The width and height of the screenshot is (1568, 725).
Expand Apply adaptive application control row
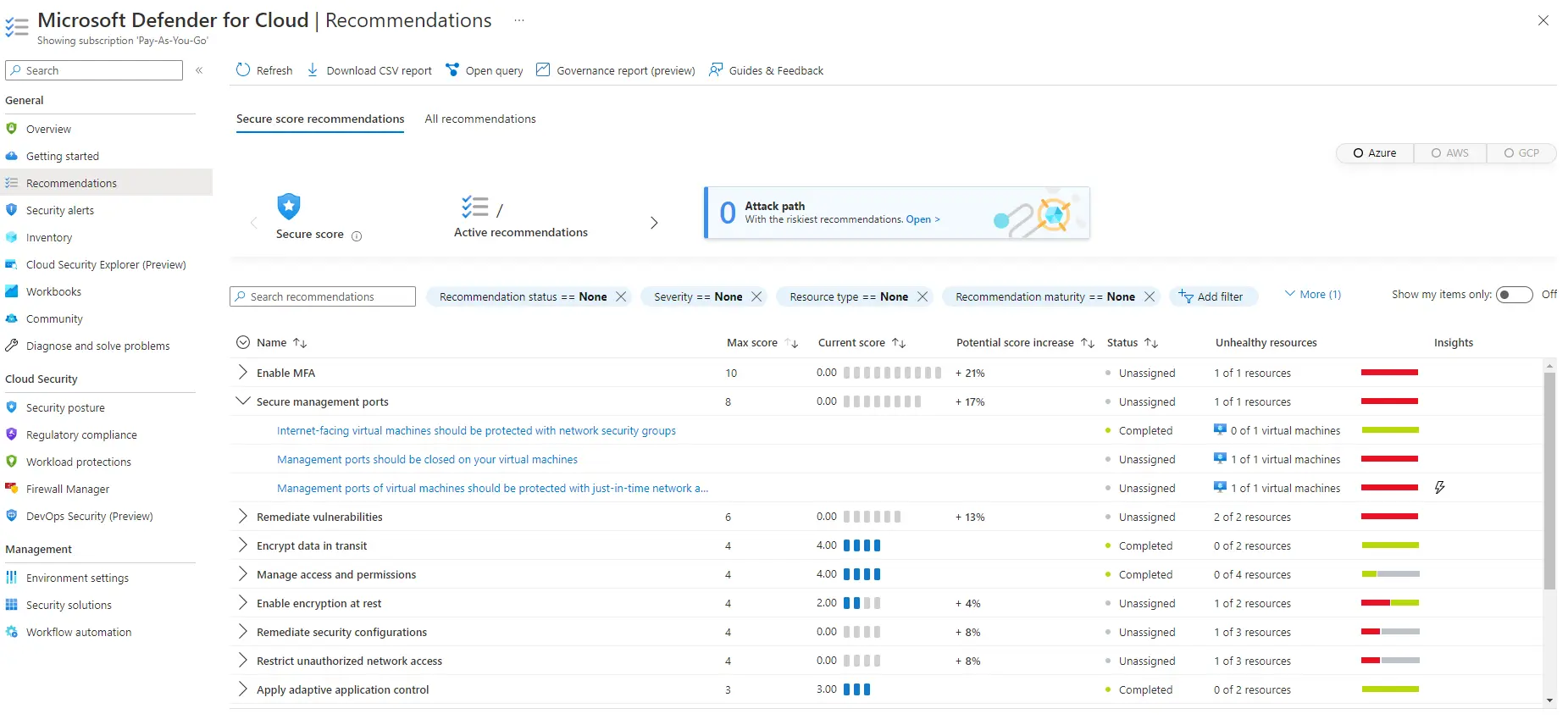[243, 689]
